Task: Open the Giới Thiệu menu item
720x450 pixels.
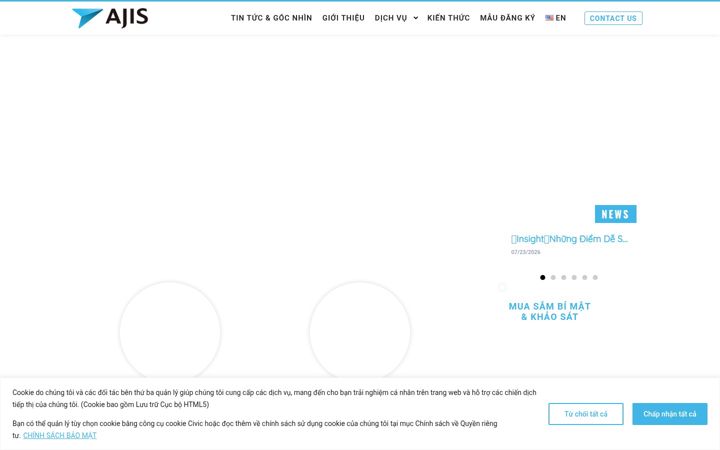Action: (343, 18)
